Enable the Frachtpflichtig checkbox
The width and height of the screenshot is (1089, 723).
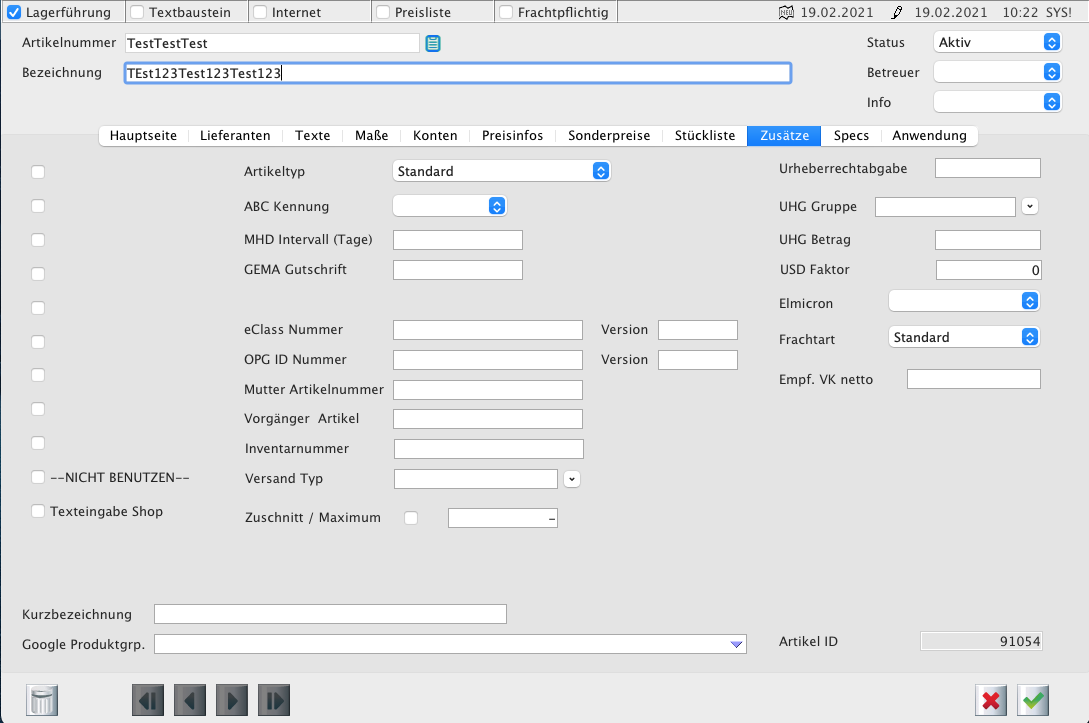point(506,13)
